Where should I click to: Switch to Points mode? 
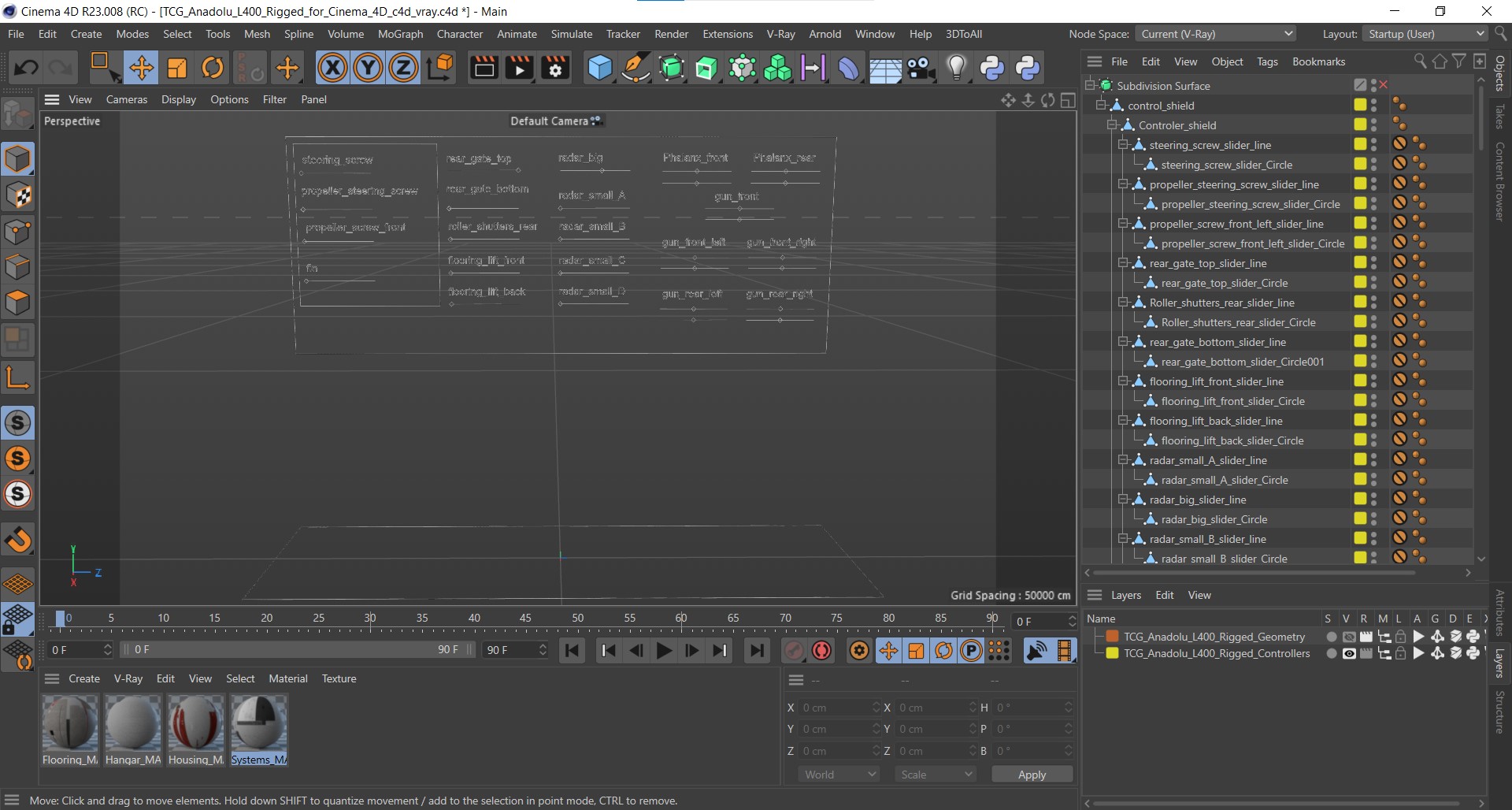[17, 232]
